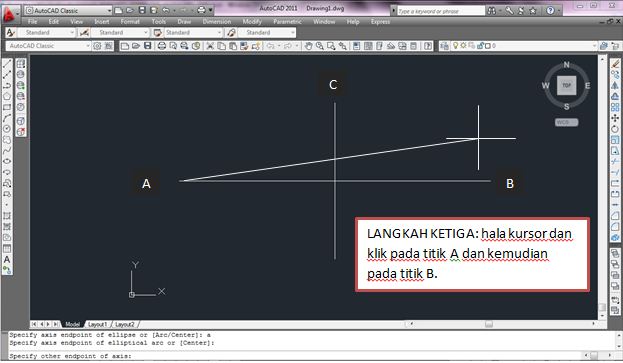Select the Spline draw tool
The height and width of the screenshot is (363, 623).
point(7,151)
